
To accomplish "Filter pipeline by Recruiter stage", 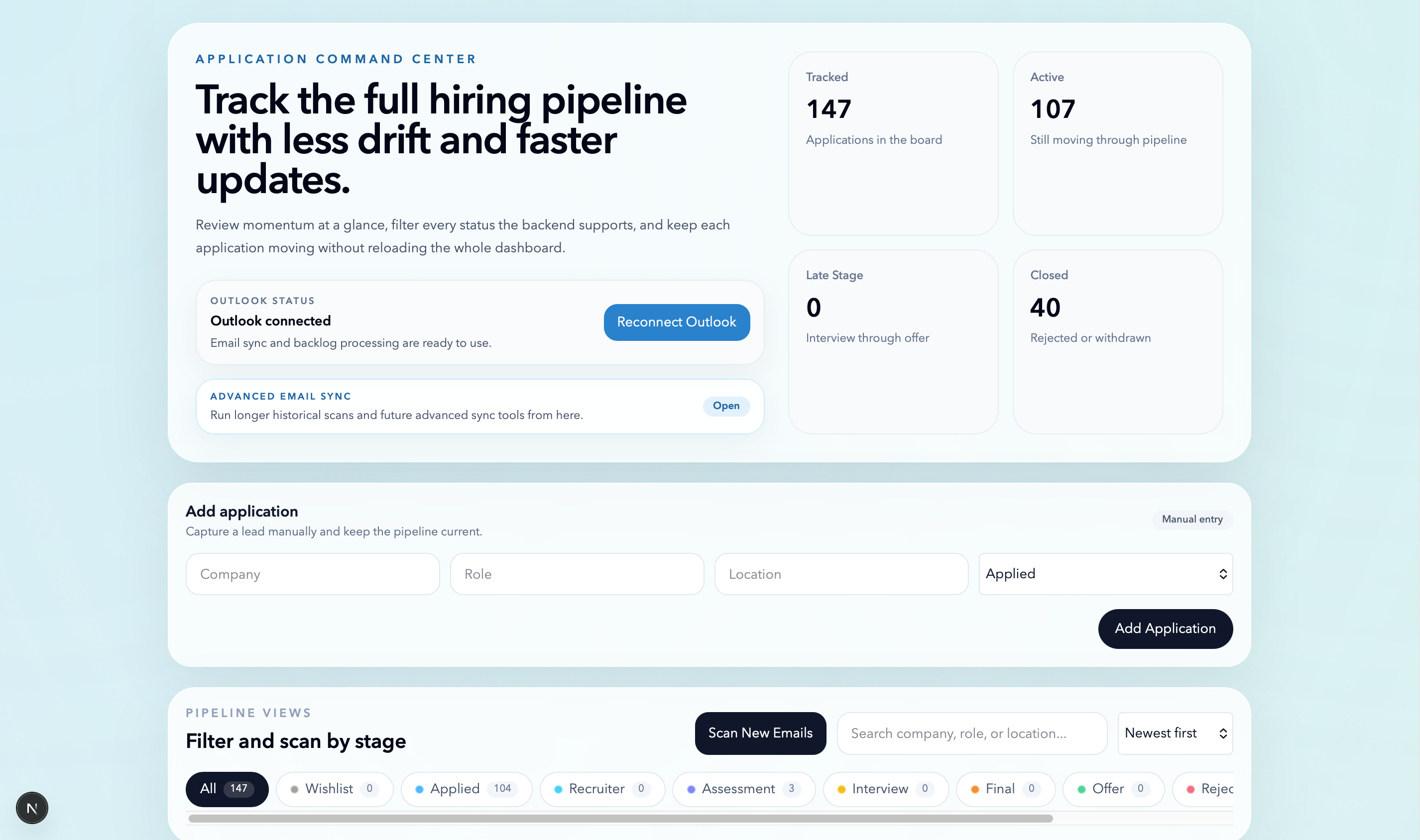I will pos(602,789).
